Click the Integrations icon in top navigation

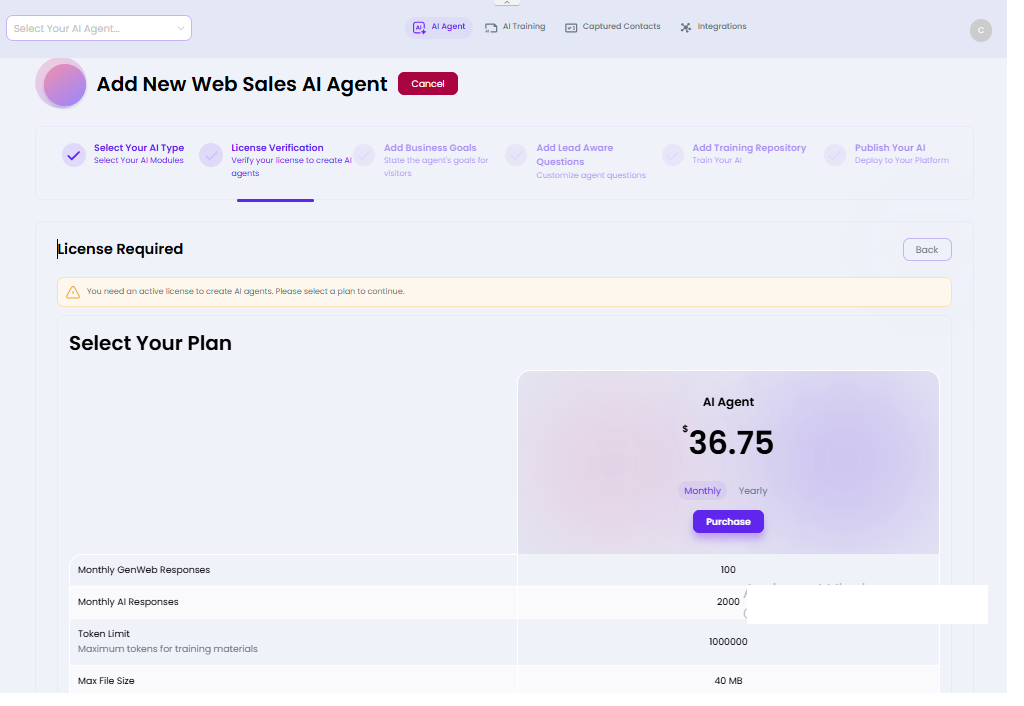(686, 28)
